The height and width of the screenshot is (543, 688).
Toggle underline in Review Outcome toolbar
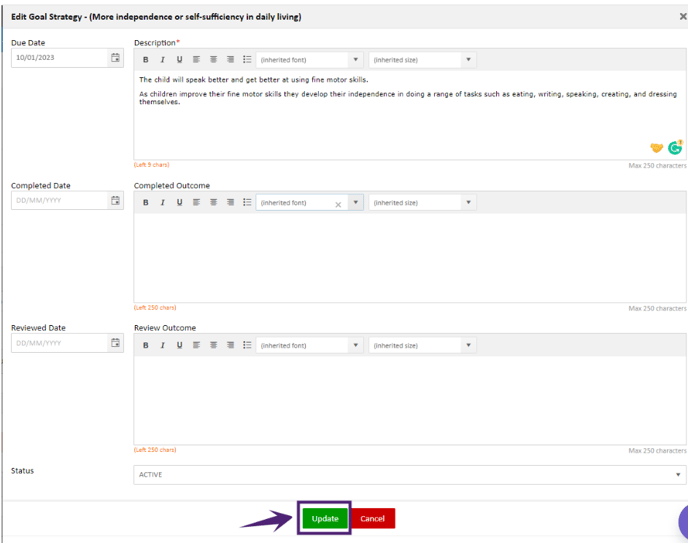(179, 346)
